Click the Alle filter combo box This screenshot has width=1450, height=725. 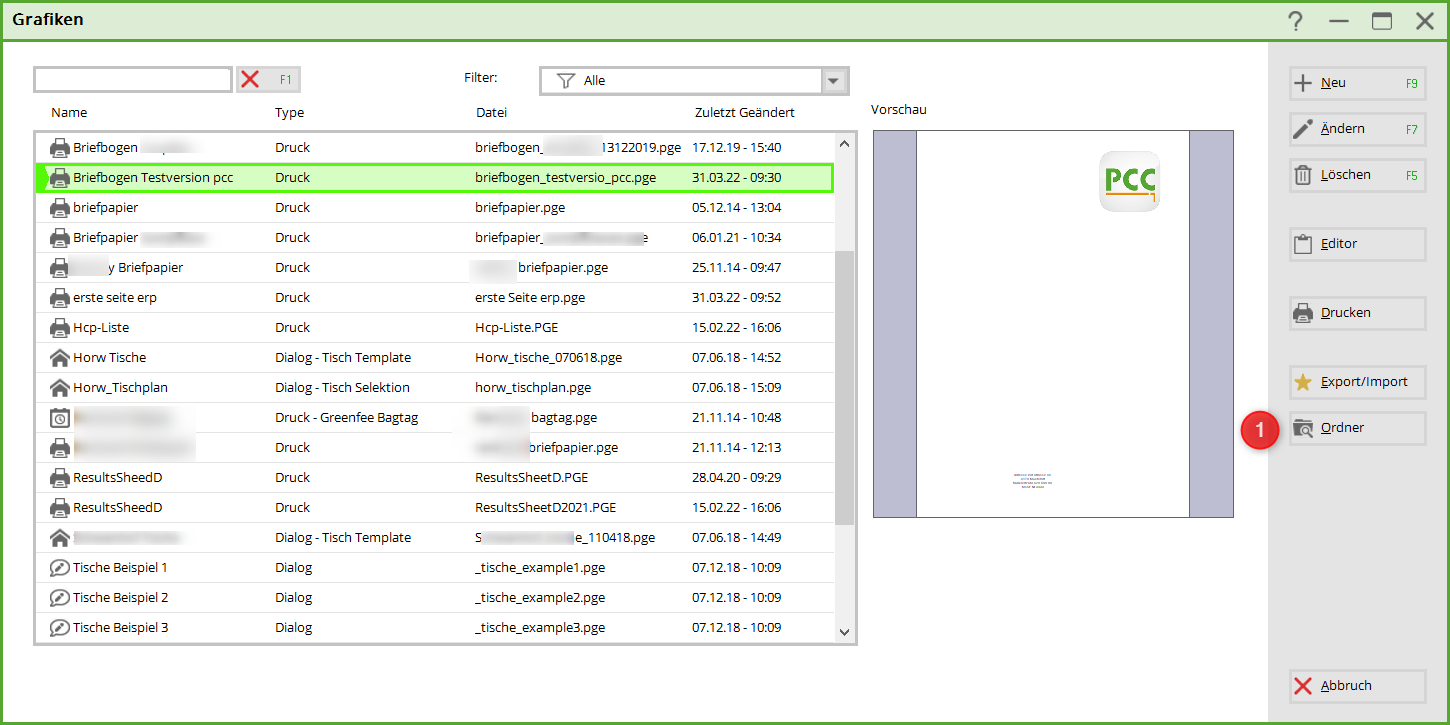(682, 81)
